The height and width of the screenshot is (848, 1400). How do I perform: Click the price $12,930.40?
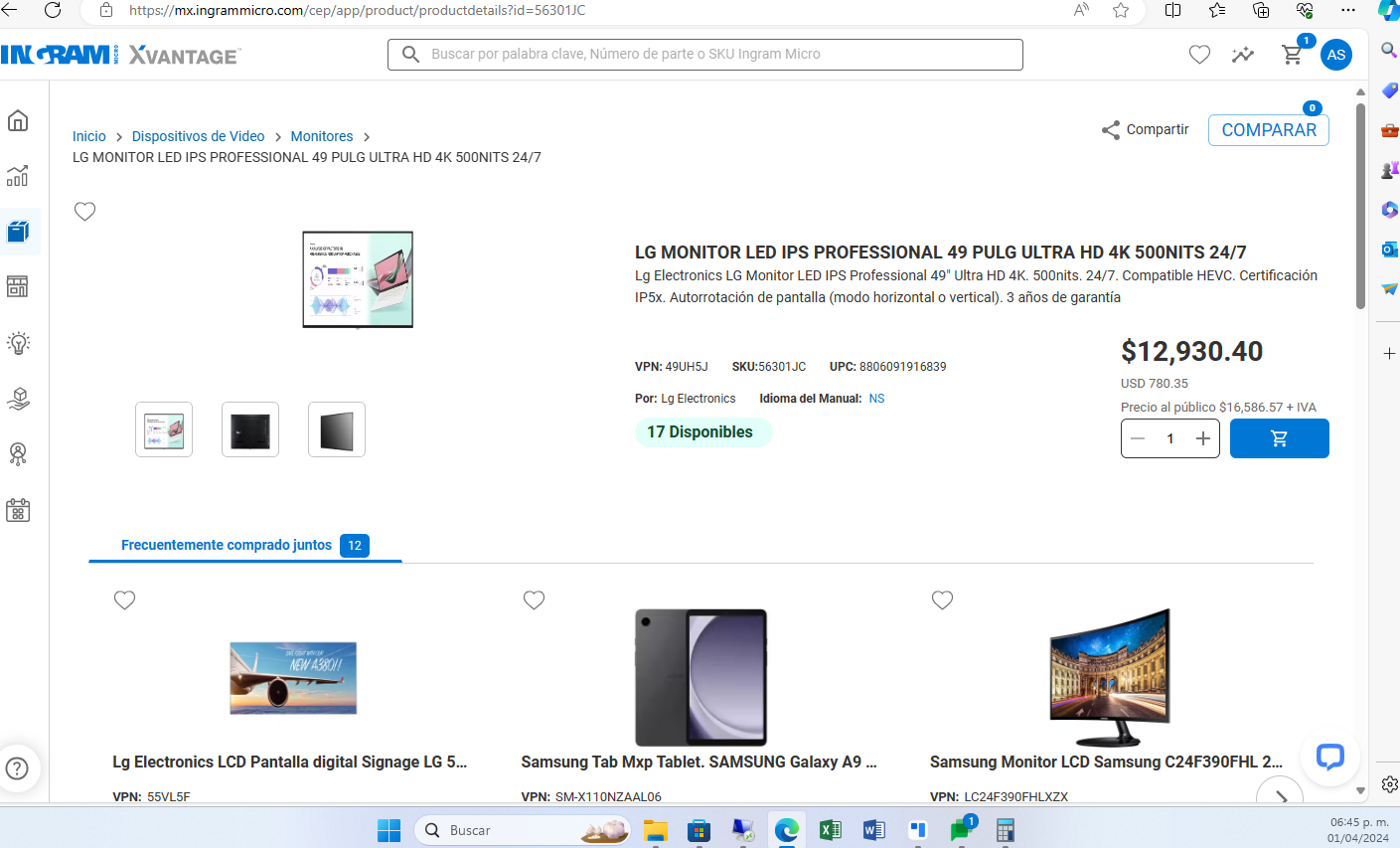(1191, 352)
